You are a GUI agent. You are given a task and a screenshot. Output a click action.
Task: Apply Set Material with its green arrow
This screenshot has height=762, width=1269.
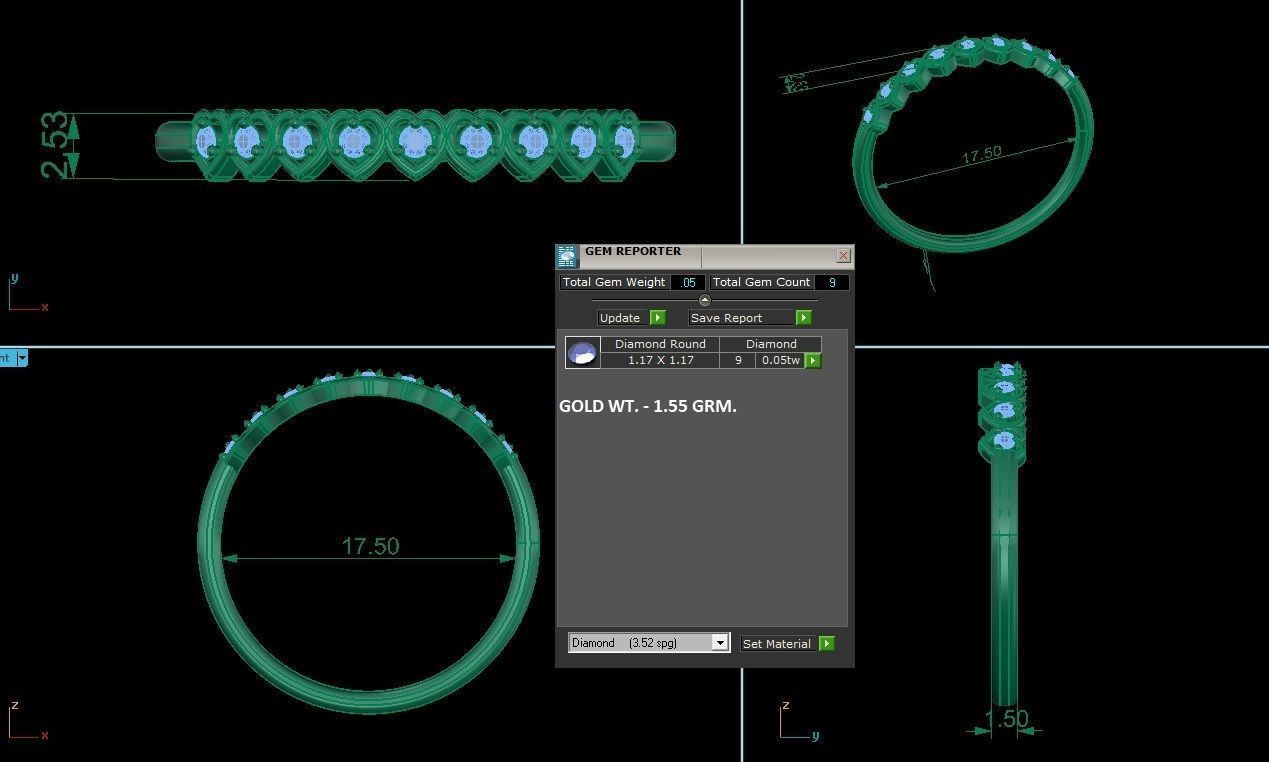pos(826,643)
